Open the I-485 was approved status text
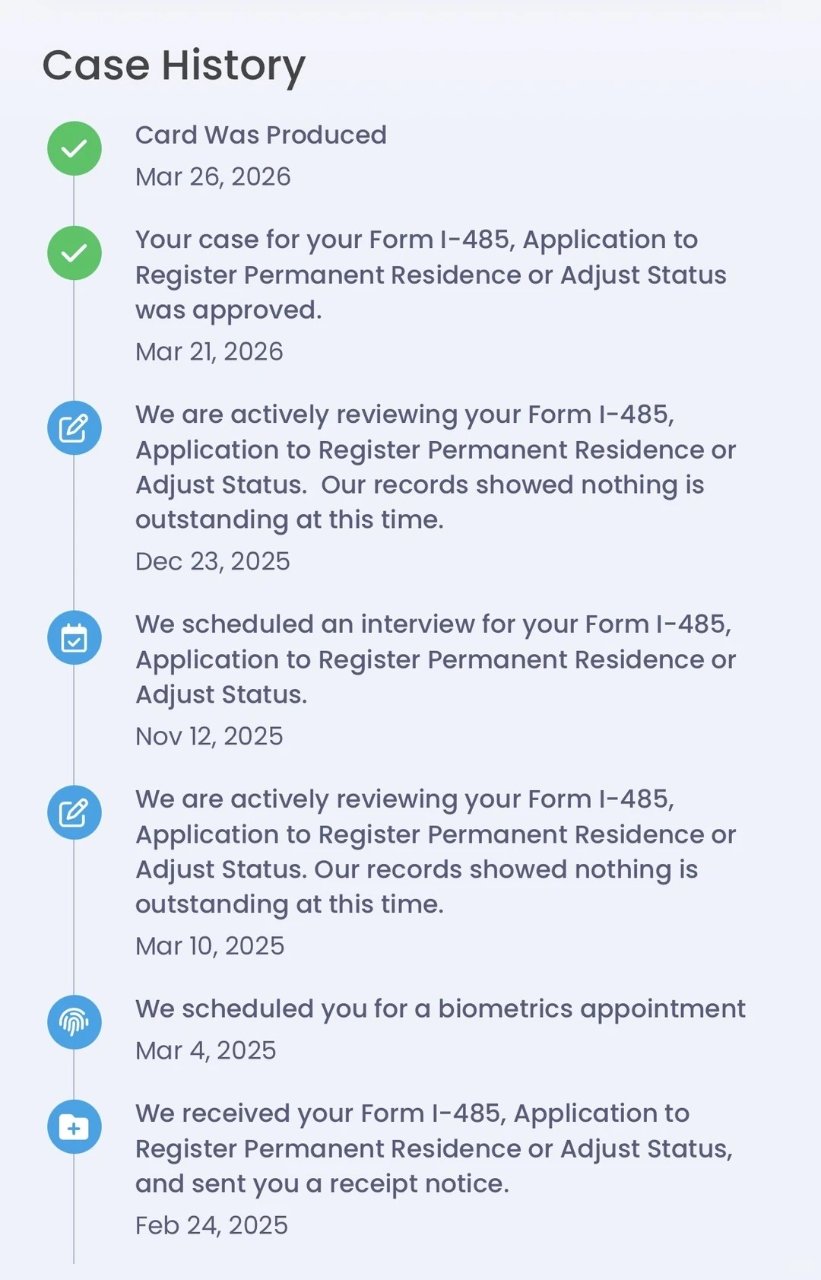 pos(431,275)
